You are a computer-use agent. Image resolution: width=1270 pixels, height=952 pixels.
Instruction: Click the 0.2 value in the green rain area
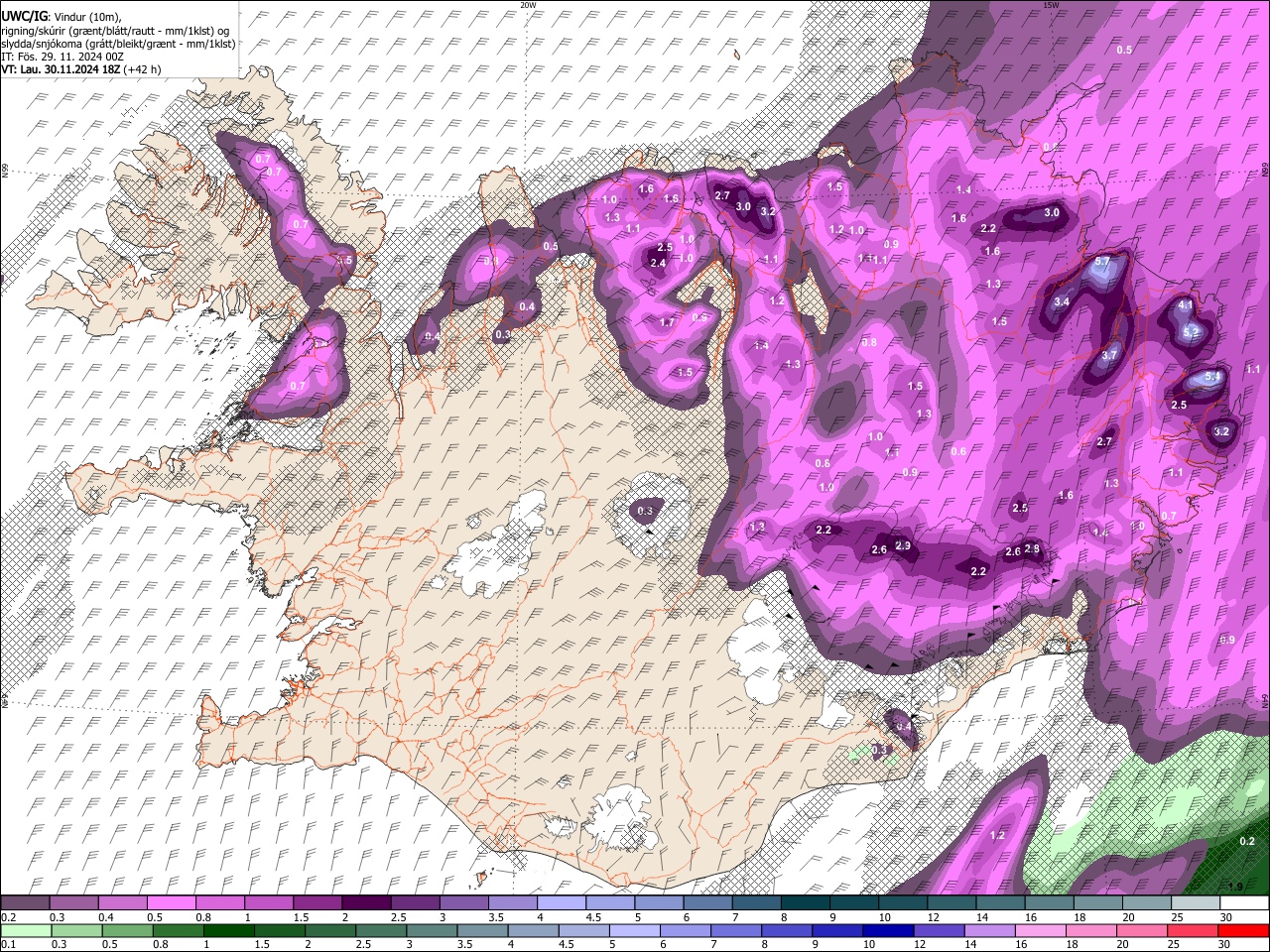coord(1247,841)
